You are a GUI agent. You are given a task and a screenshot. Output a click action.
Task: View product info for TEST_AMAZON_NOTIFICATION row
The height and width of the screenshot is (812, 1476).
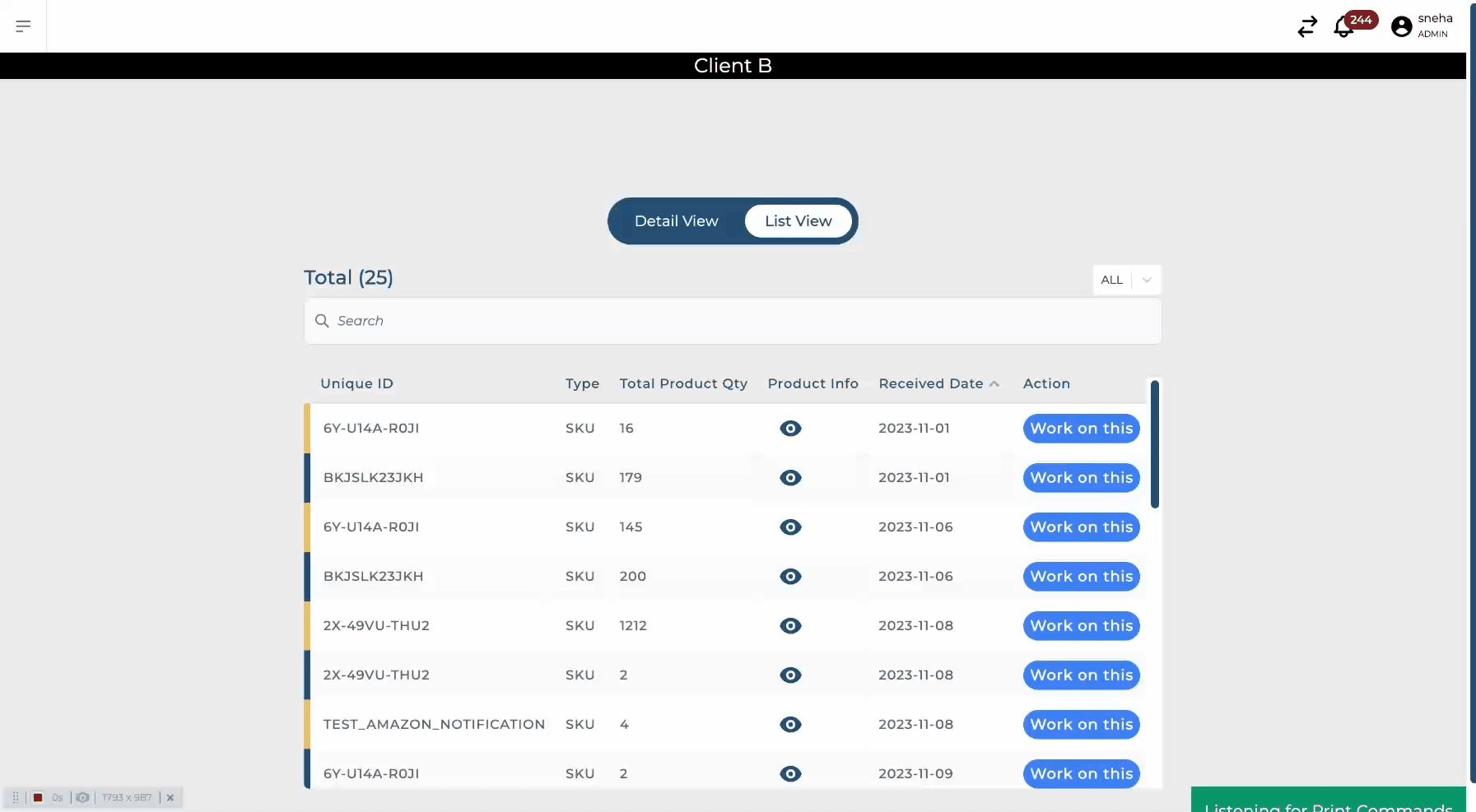point(790,725)
